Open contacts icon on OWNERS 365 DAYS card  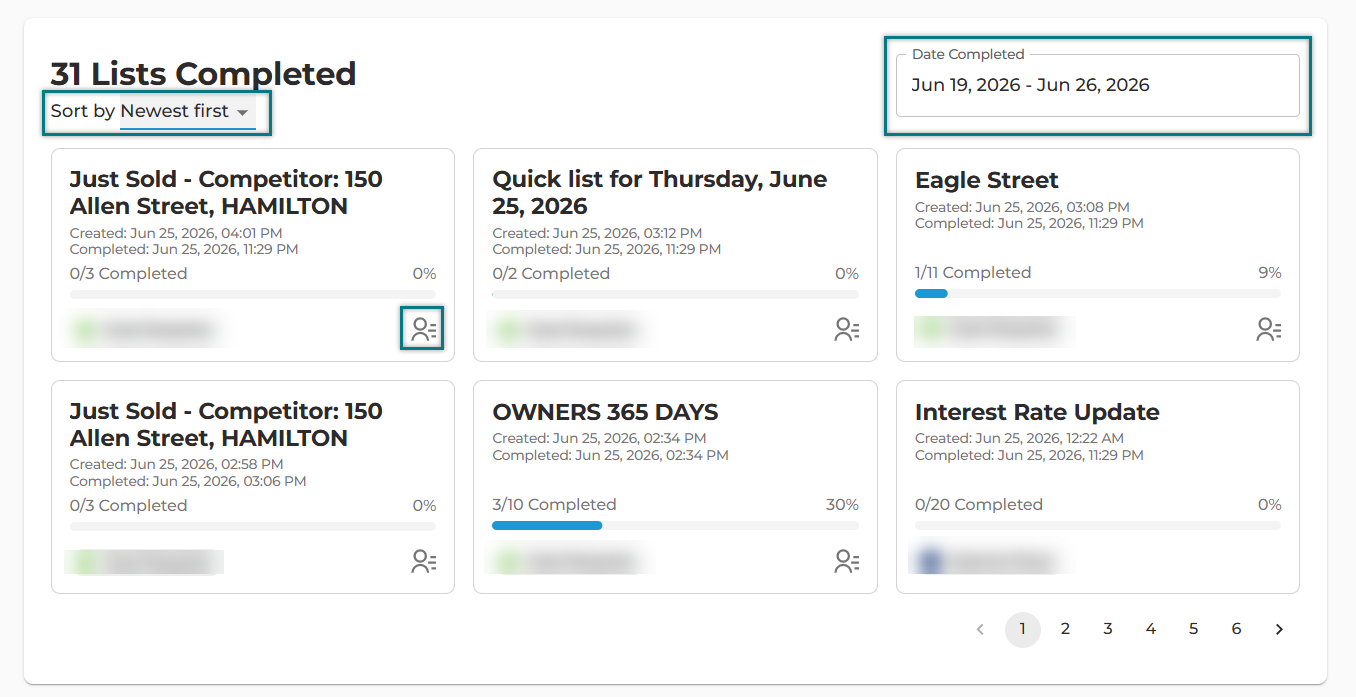coord(847,561)
